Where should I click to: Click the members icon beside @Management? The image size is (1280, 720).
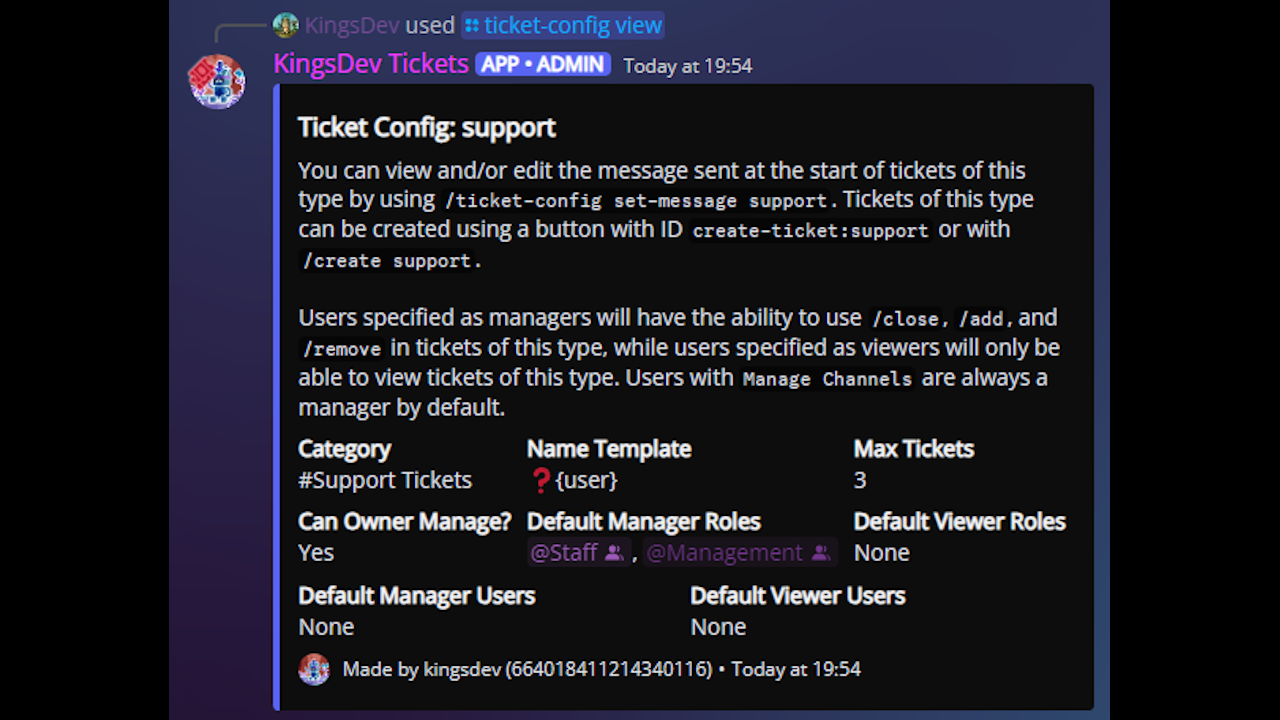point(820,553)
